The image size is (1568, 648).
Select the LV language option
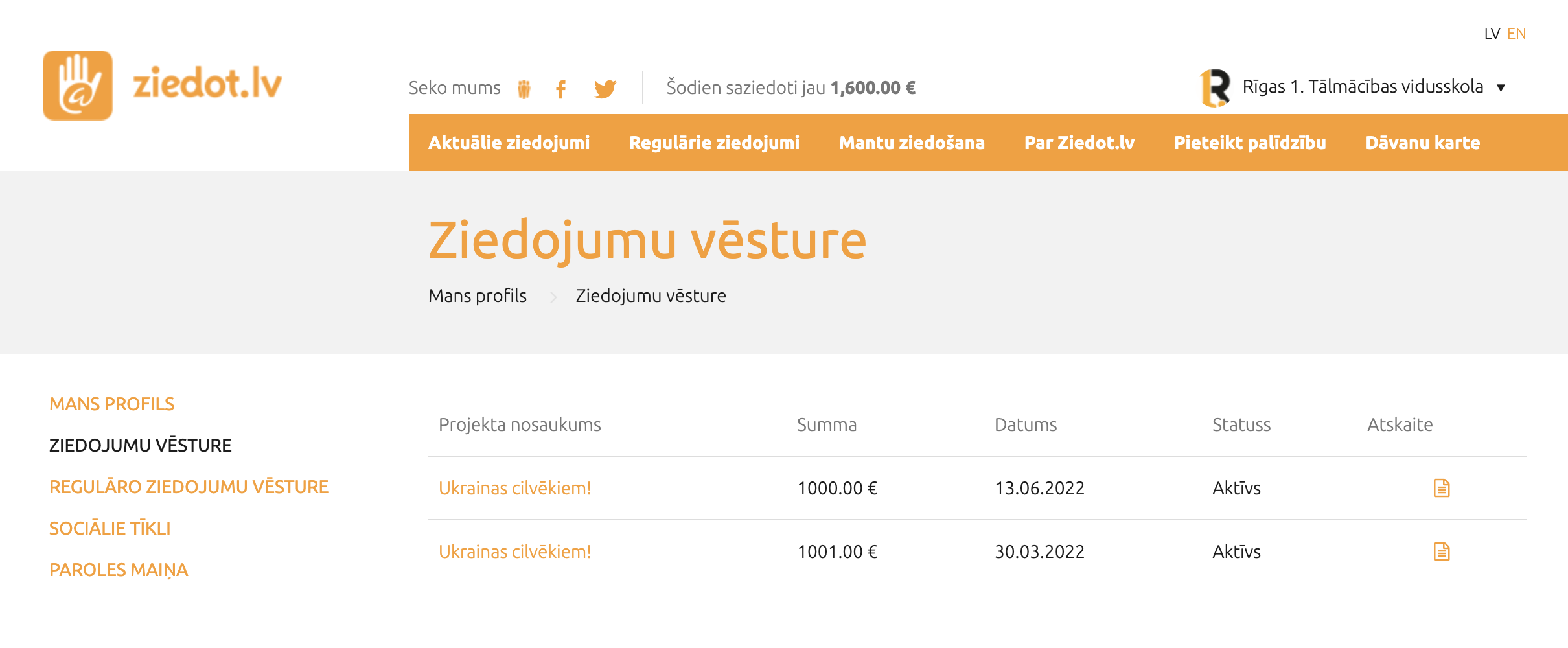pyautogui.click(x=1492, y=34)
